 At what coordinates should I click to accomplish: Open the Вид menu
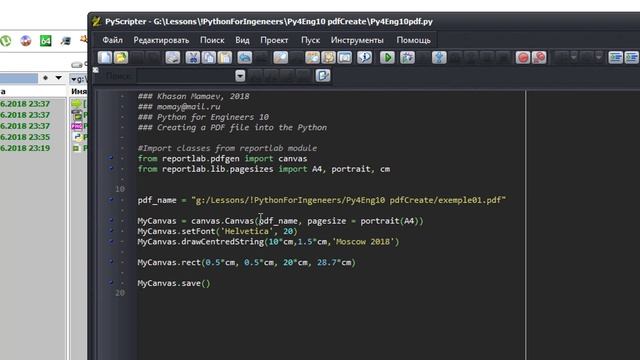click(242, 40)
